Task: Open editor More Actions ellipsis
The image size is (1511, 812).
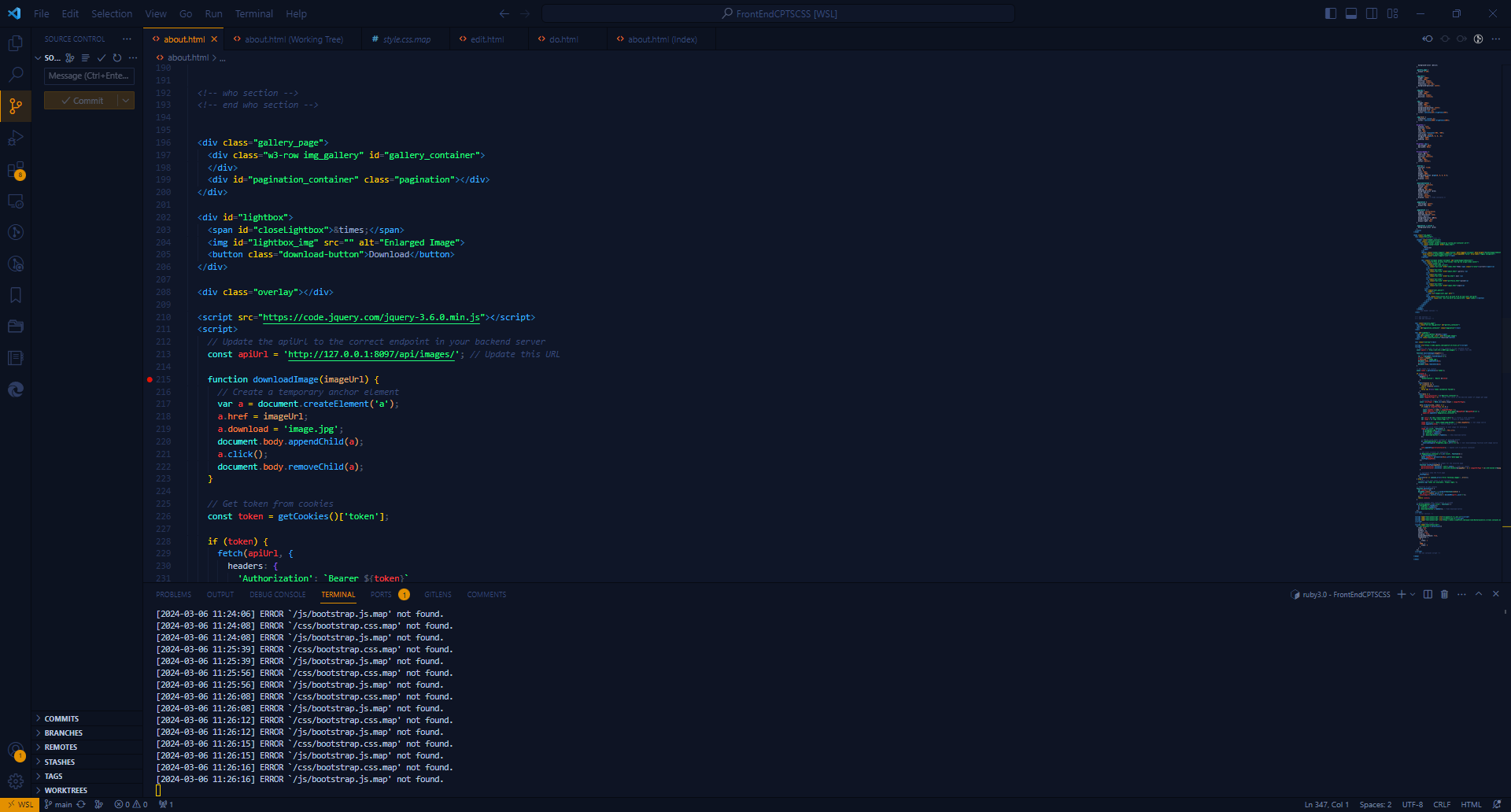Action: [x=1495, y=39]
